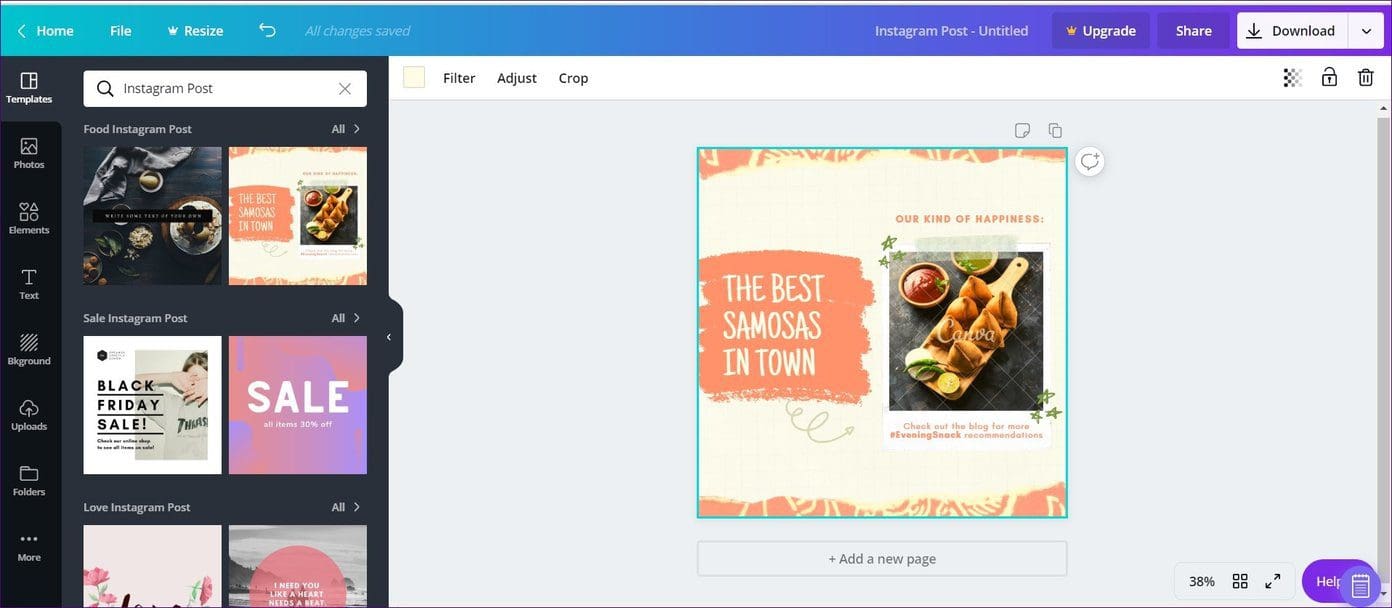Select the '#EveningSnack recommendations' caption text
Viewport: 1392px width, 608px height.
(x=966, y=435)
